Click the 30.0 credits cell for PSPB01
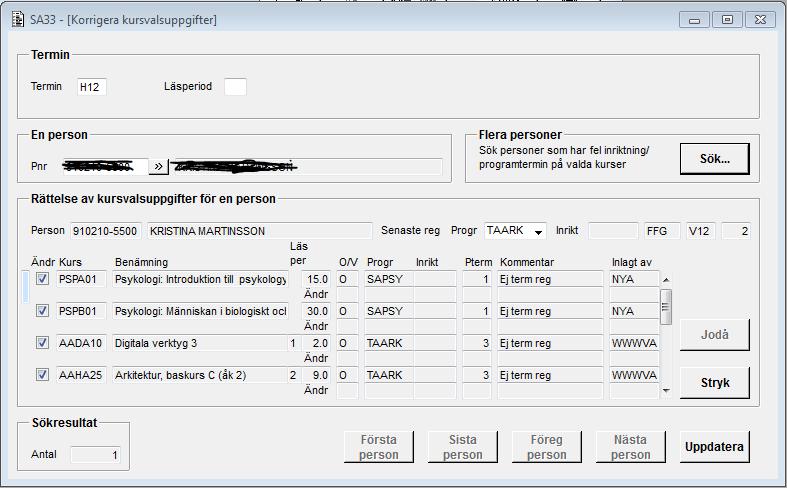This screenshot has height=488, width=787. [x=316, y=311]
